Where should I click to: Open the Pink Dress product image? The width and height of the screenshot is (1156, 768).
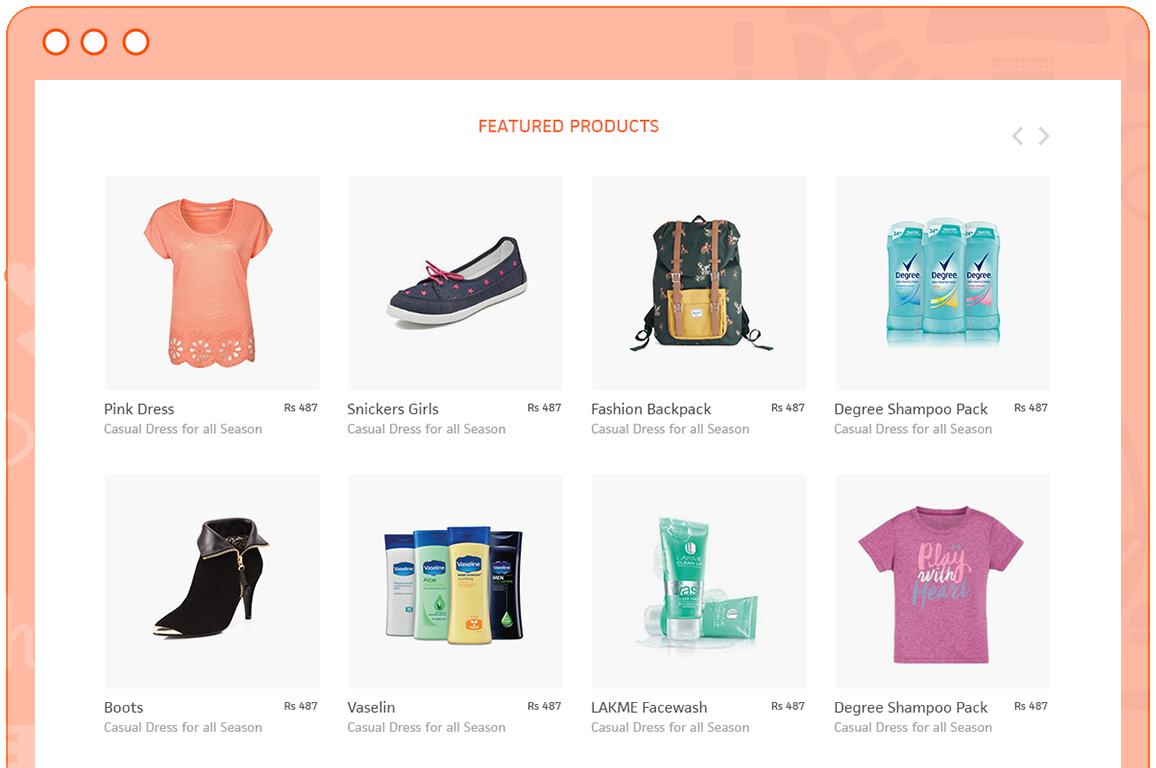[212, 283]
